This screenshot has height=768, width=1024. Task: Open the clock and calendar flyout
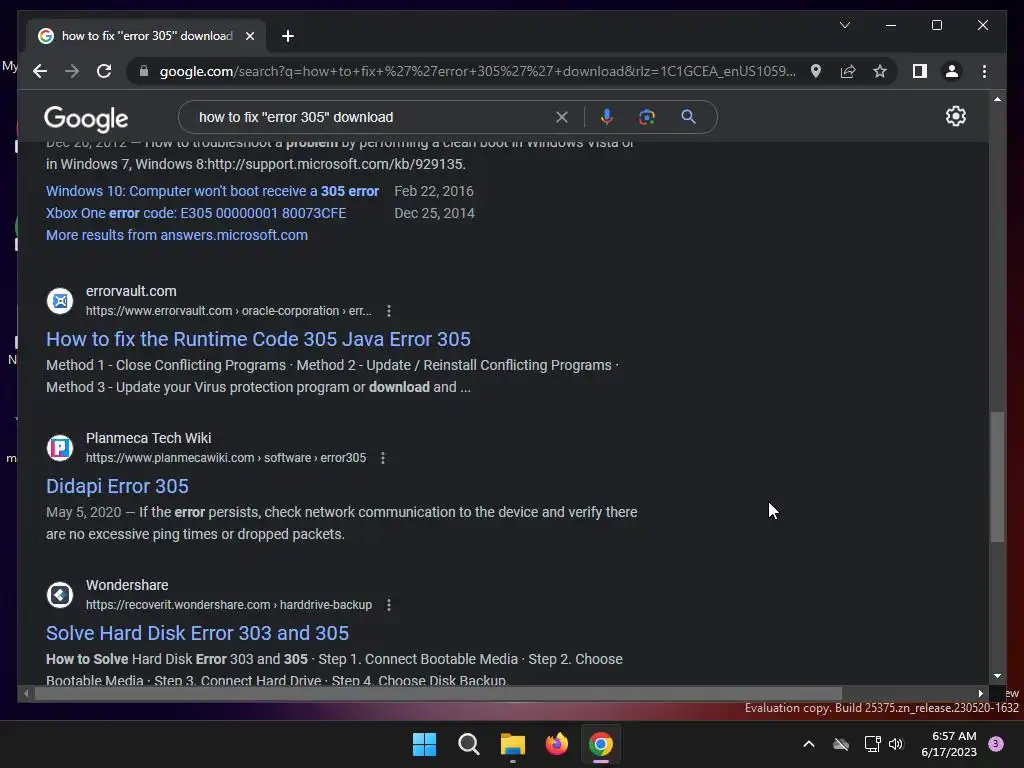(x=949, y=744)
